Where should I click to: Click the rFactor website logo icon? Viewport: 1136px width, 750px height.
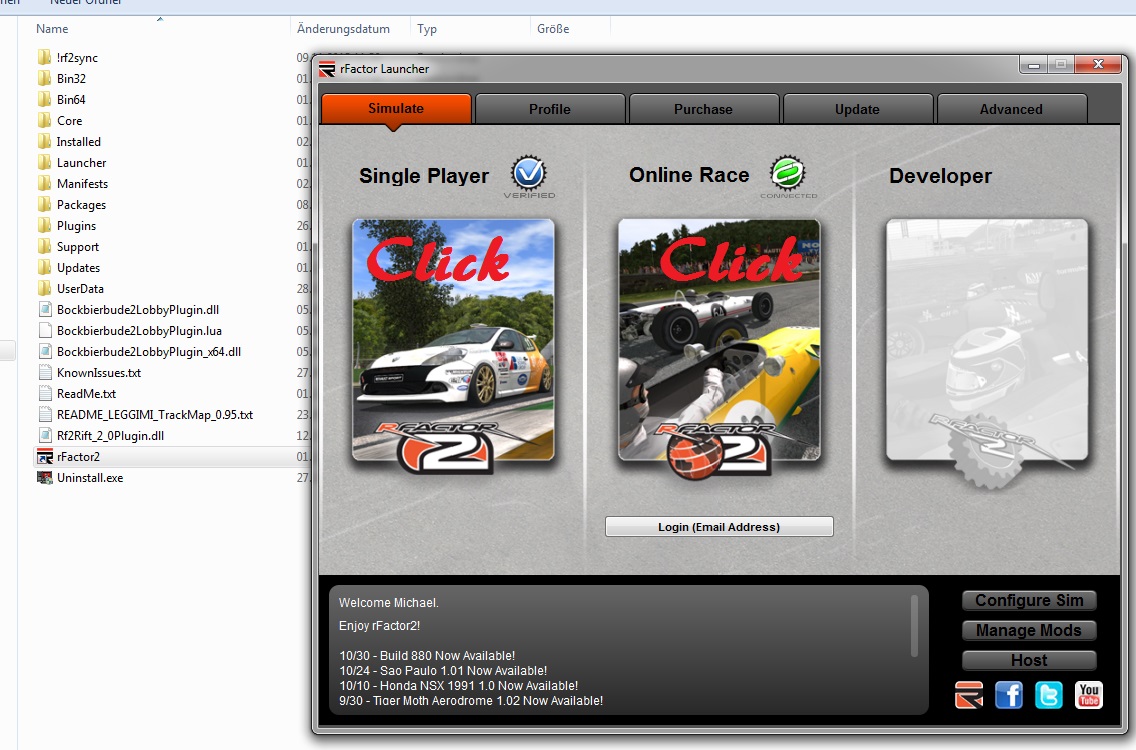pos(969,694)
